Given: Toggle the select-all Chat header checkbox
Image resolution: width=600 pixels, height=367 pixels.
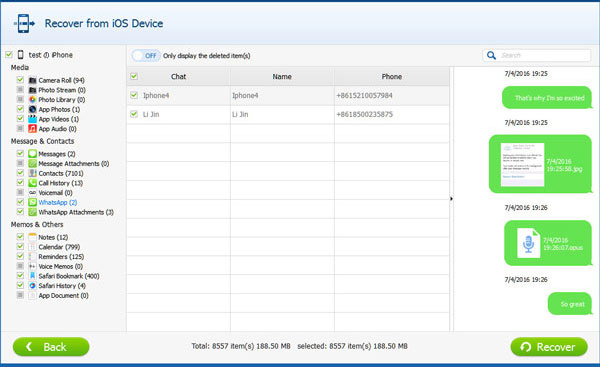Looking at the screenshot, I should click(134, 76).
